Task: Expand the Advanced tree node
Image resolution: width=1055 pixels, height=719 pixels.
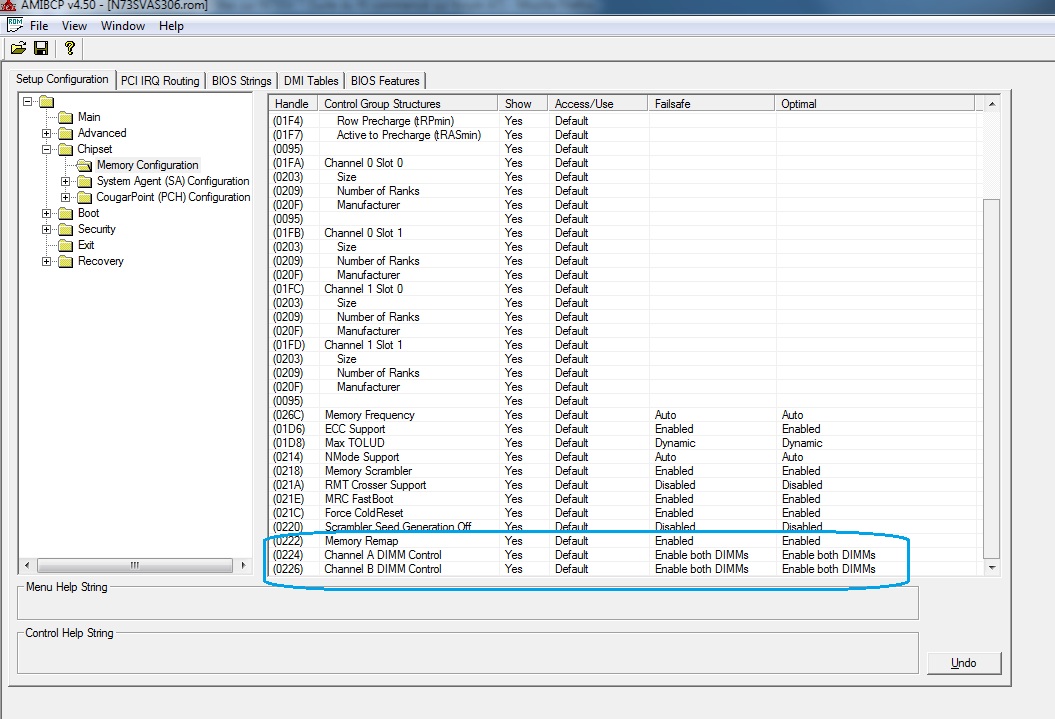Action: pos(47,133)
